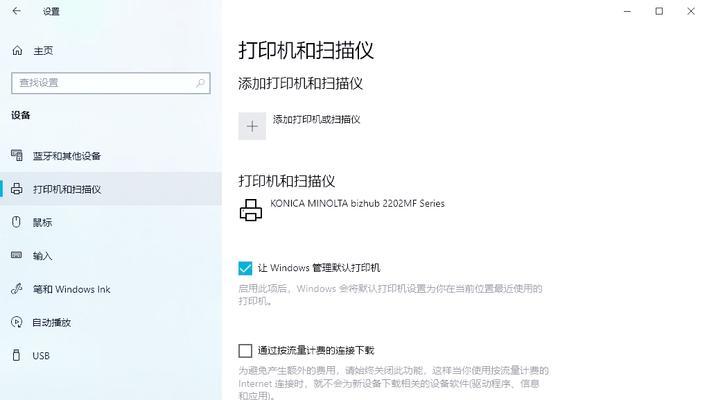Click the magnifier icon in search box
707x400 pixels.
tap(200, 83)
